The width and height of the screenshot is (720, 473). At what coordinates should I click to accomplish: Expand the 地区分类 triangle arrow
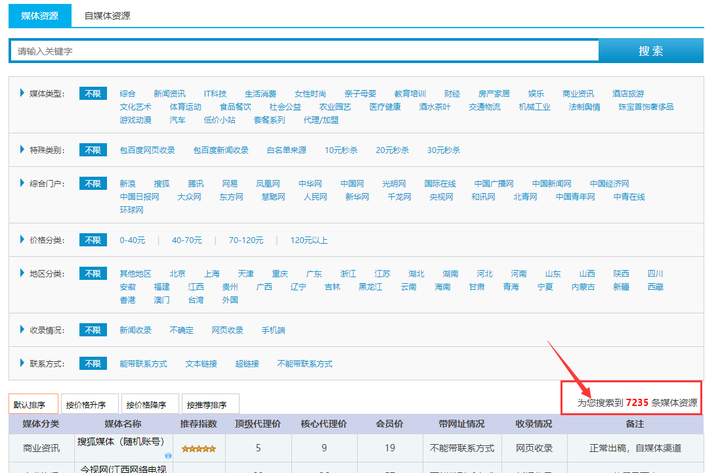tap(22, 273)
